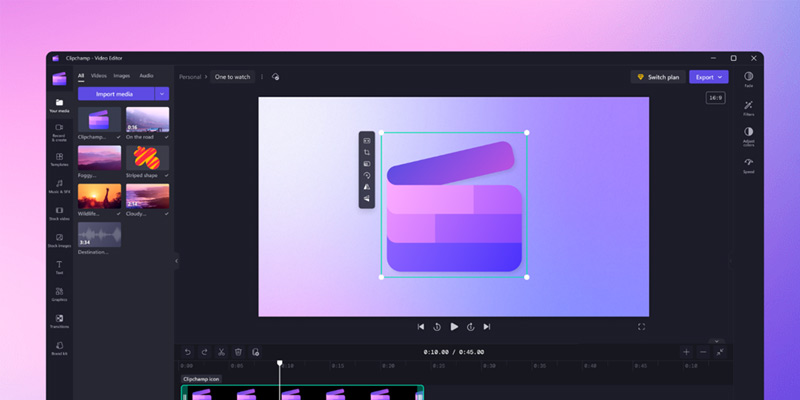Click the cloud sync status icon

(x=276, y=77)
